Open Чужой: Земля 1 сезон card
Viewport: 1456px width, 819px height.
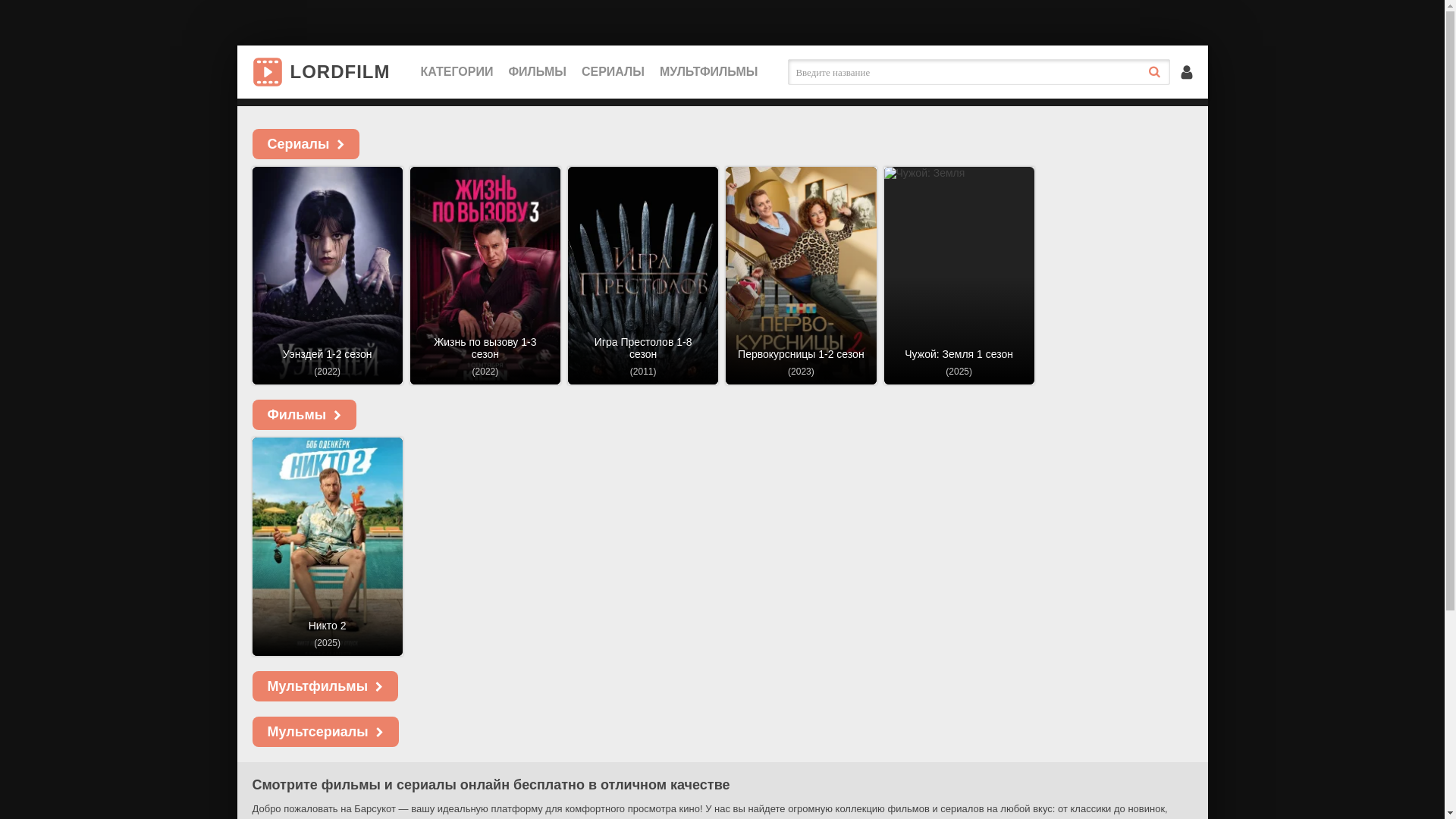click(959, 275)
